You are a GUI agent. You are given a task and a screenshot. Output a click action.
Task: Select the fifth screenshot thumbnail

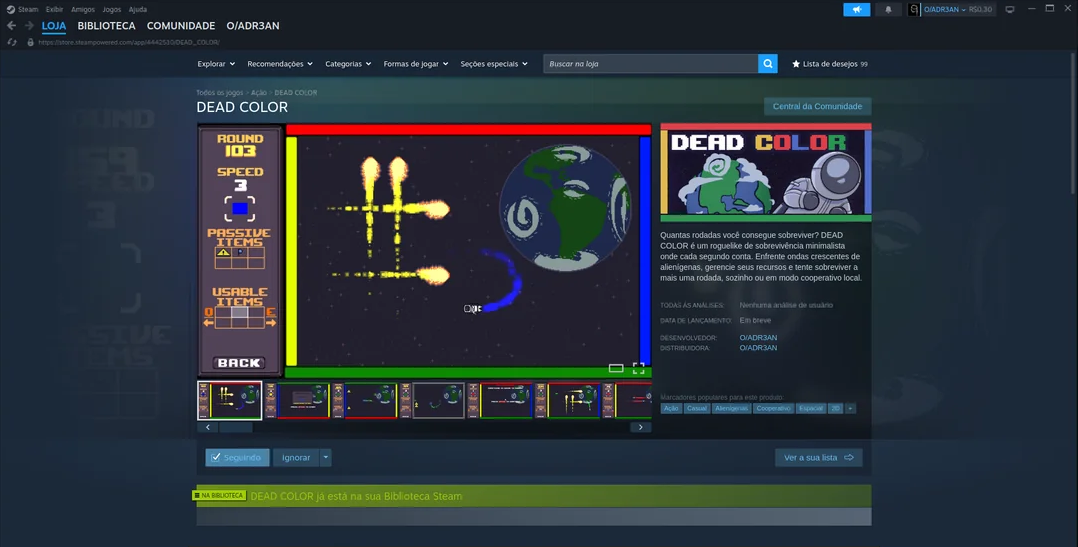click(x=500, y=401)
